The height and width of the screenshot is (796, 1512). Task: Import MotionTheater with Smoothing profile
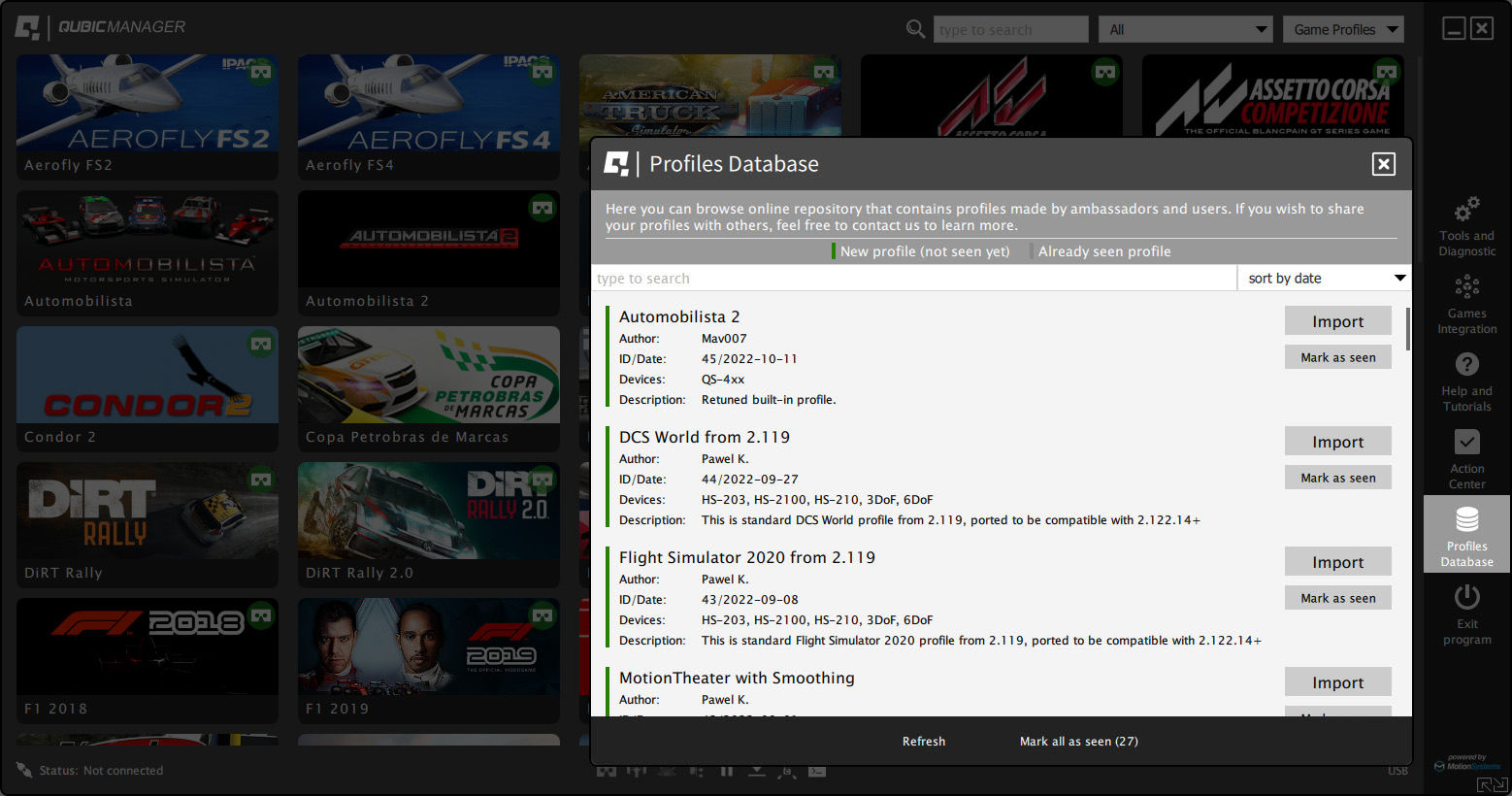point(1337,682)
